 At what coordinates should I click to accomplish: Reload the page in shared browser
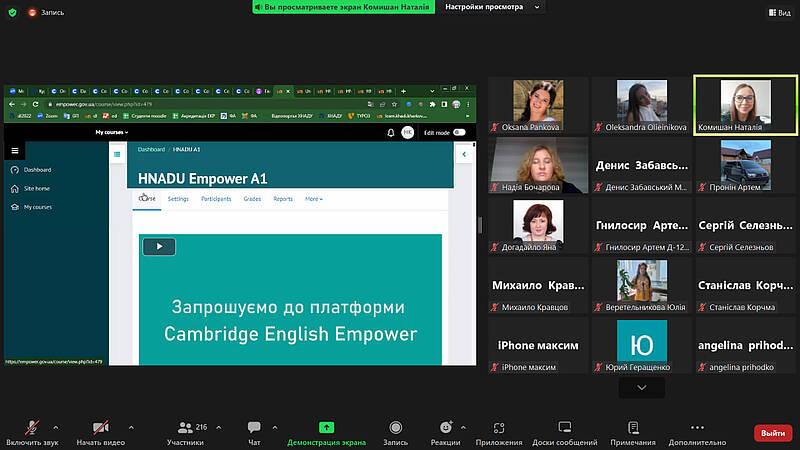[35, 104]
